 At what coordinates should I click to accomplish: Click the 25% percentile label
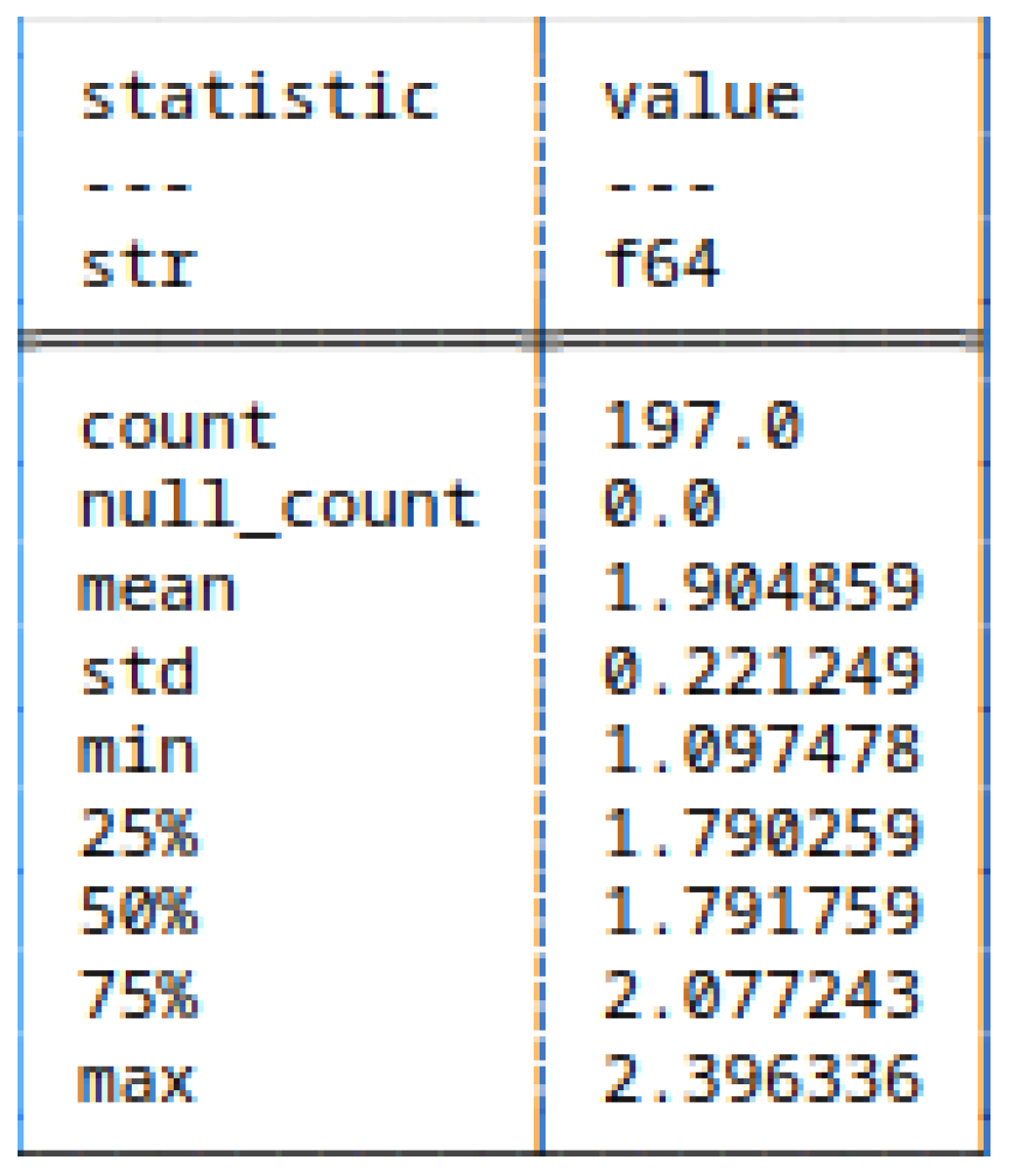click(139, 833)
